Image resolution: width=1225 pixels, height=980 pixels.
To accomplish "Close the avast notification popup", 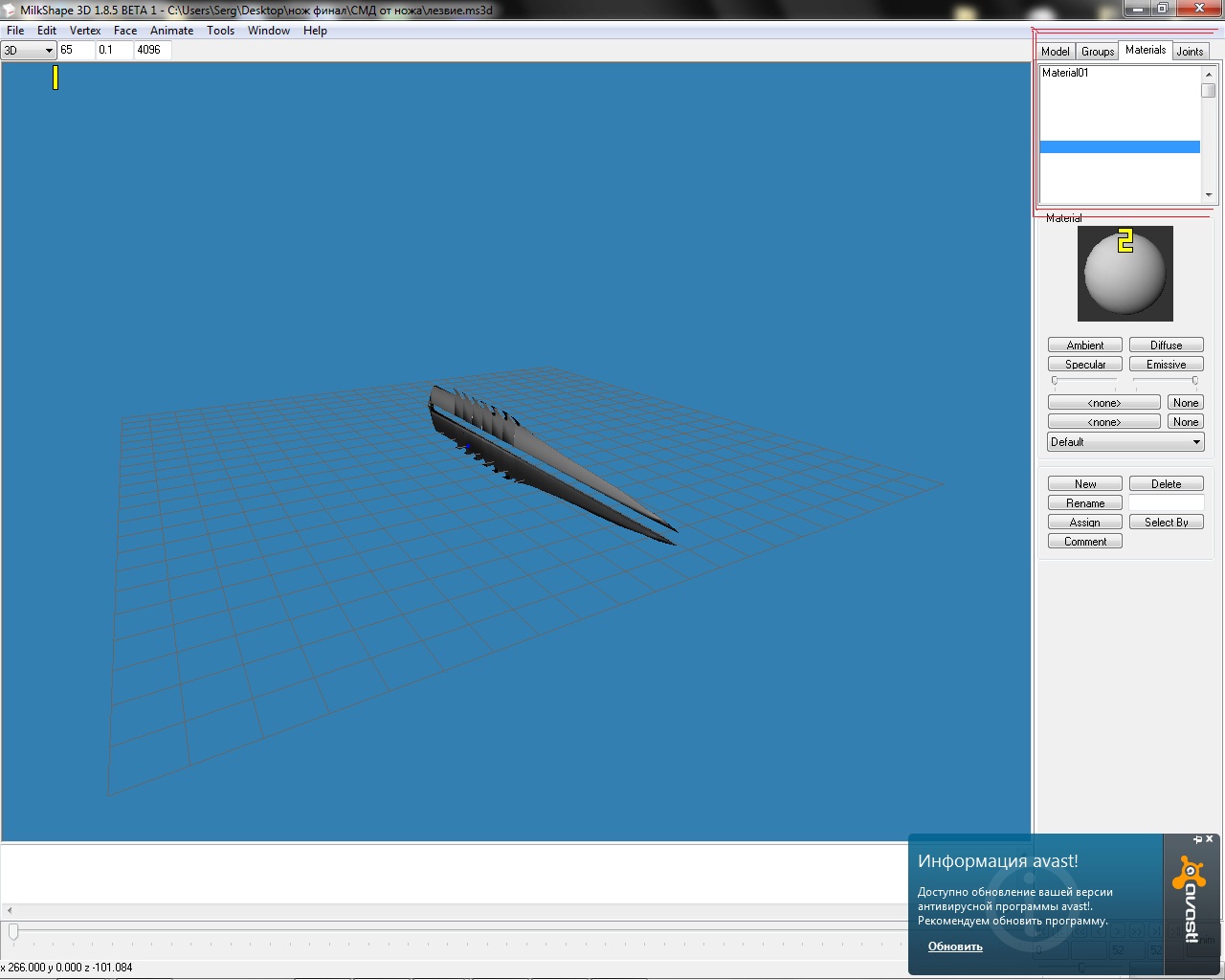I will (1210, 839).
